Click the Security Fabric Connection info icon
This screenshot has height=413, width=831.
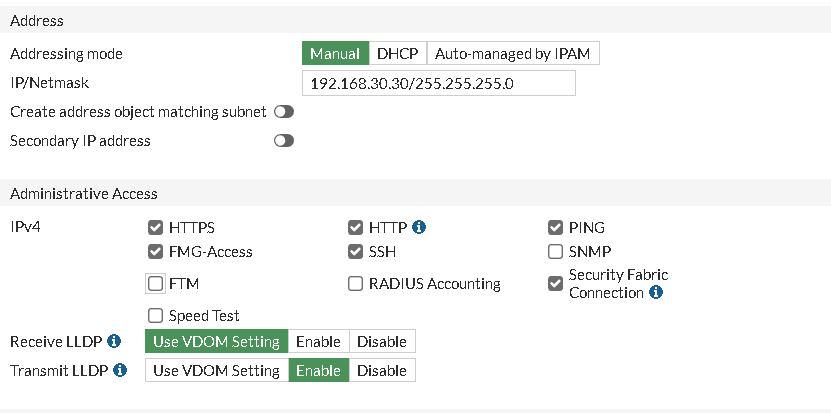point(656,293)
